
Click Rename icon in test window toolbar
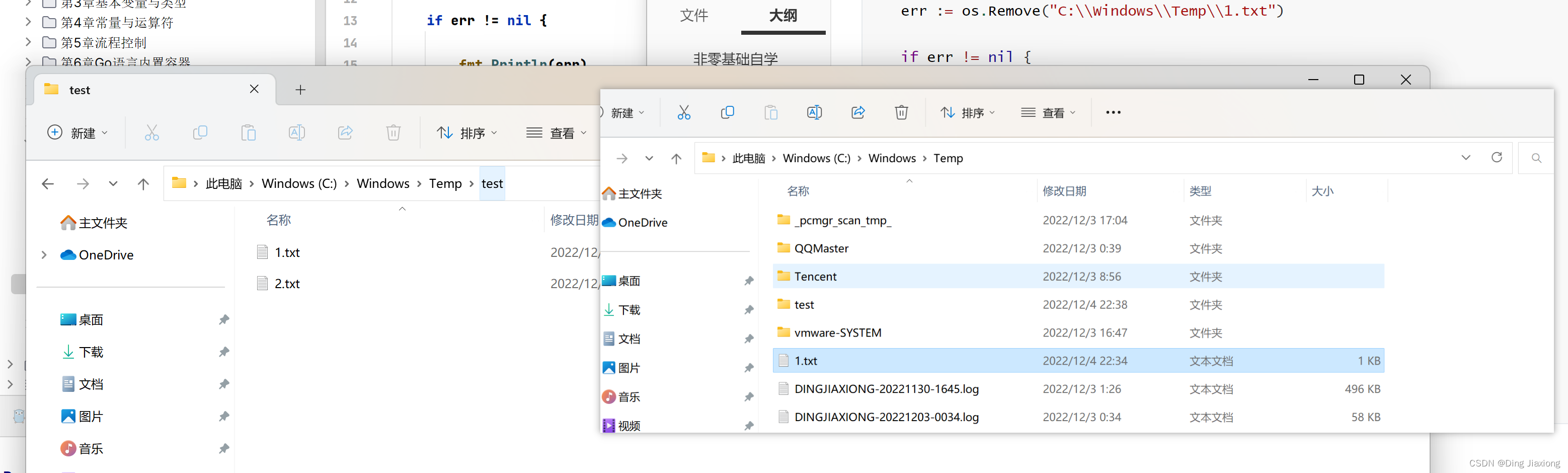tap(297, 133)
